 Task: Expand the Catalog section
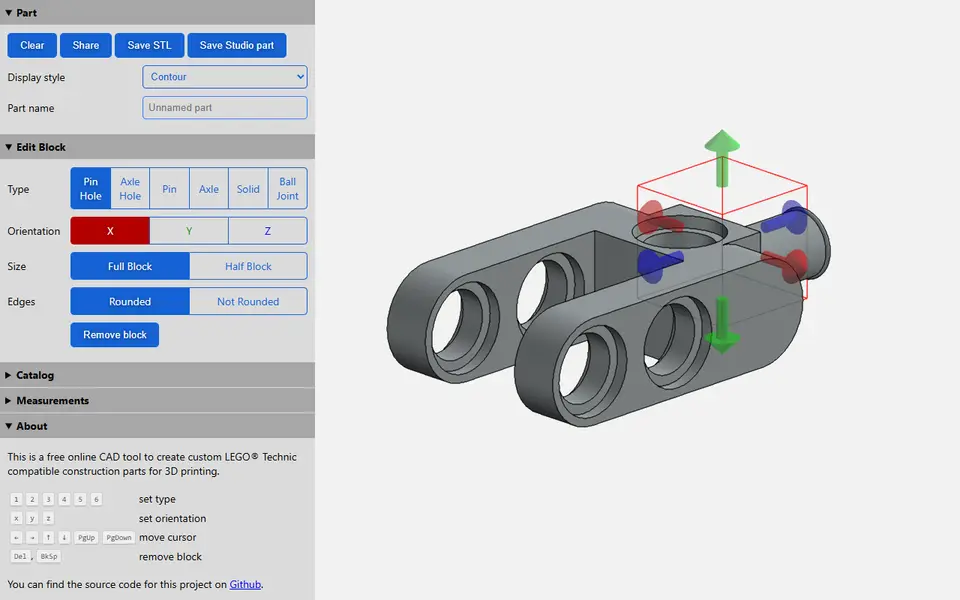tap(157, 375)
